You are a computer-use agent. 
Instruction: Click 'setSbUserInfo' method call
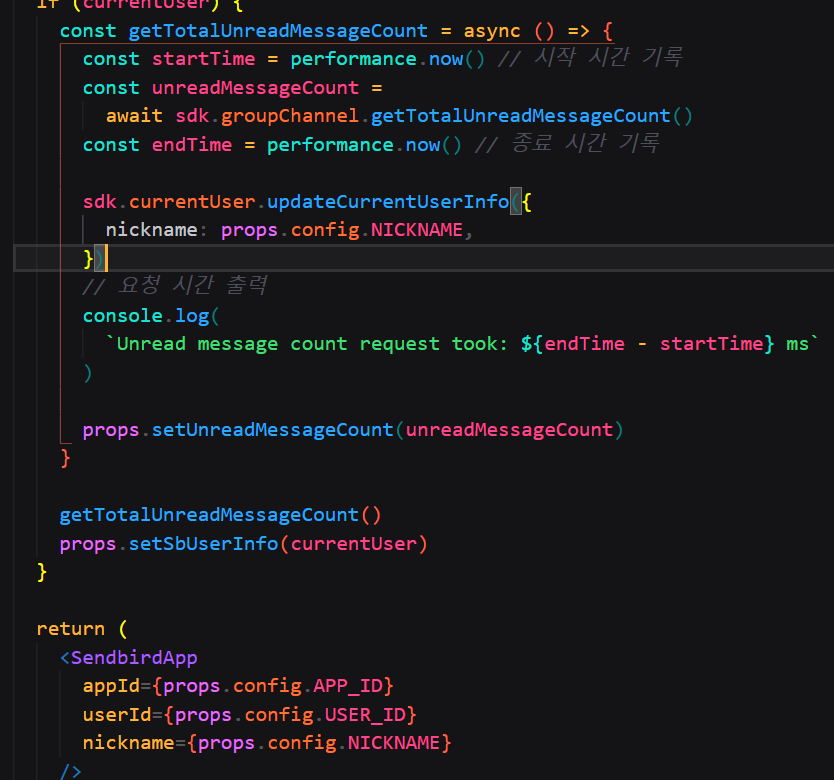click(203, 544)
